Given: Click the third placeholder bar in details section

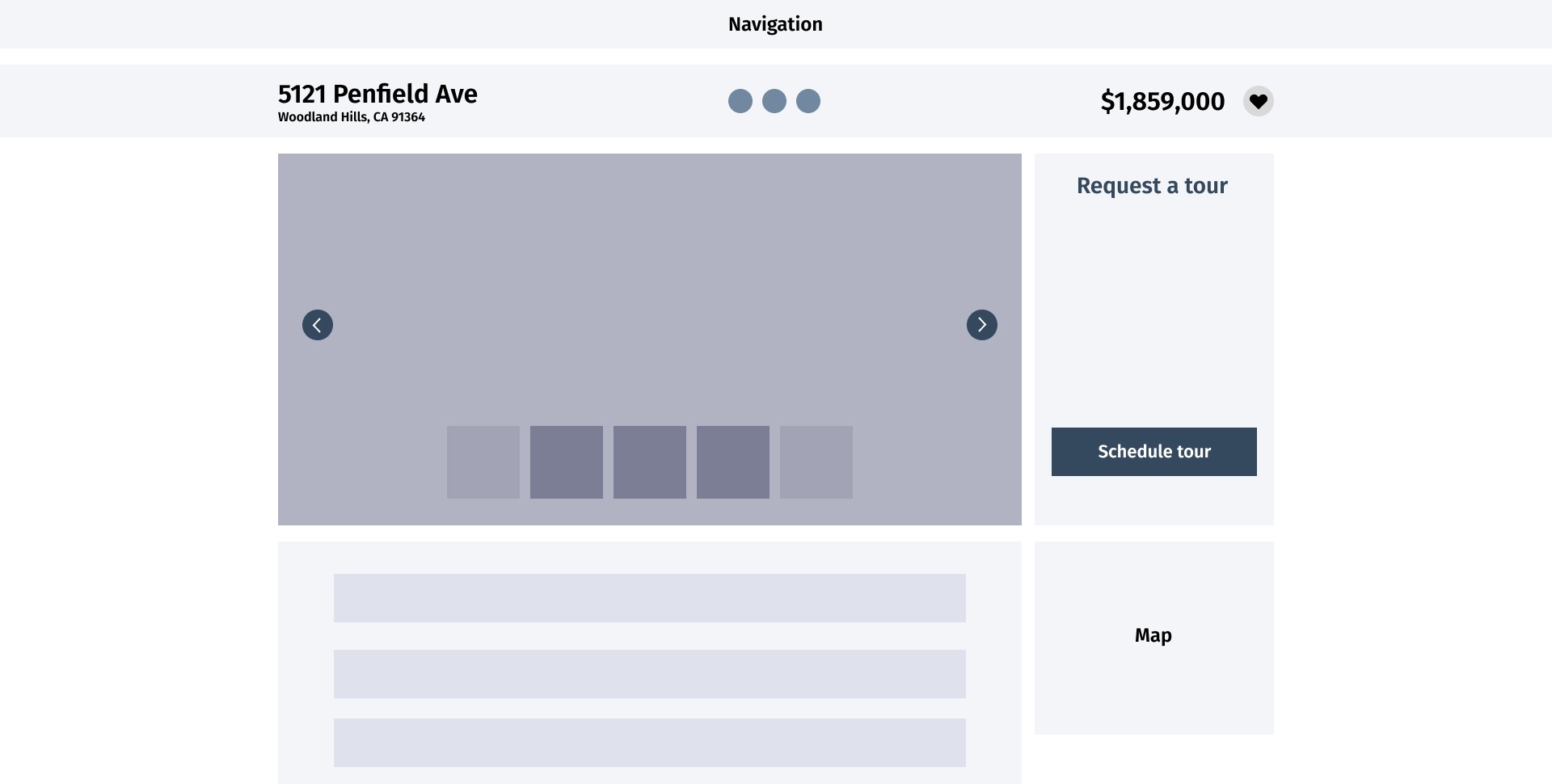Looking at the screenshot, I should coord(650,743).
